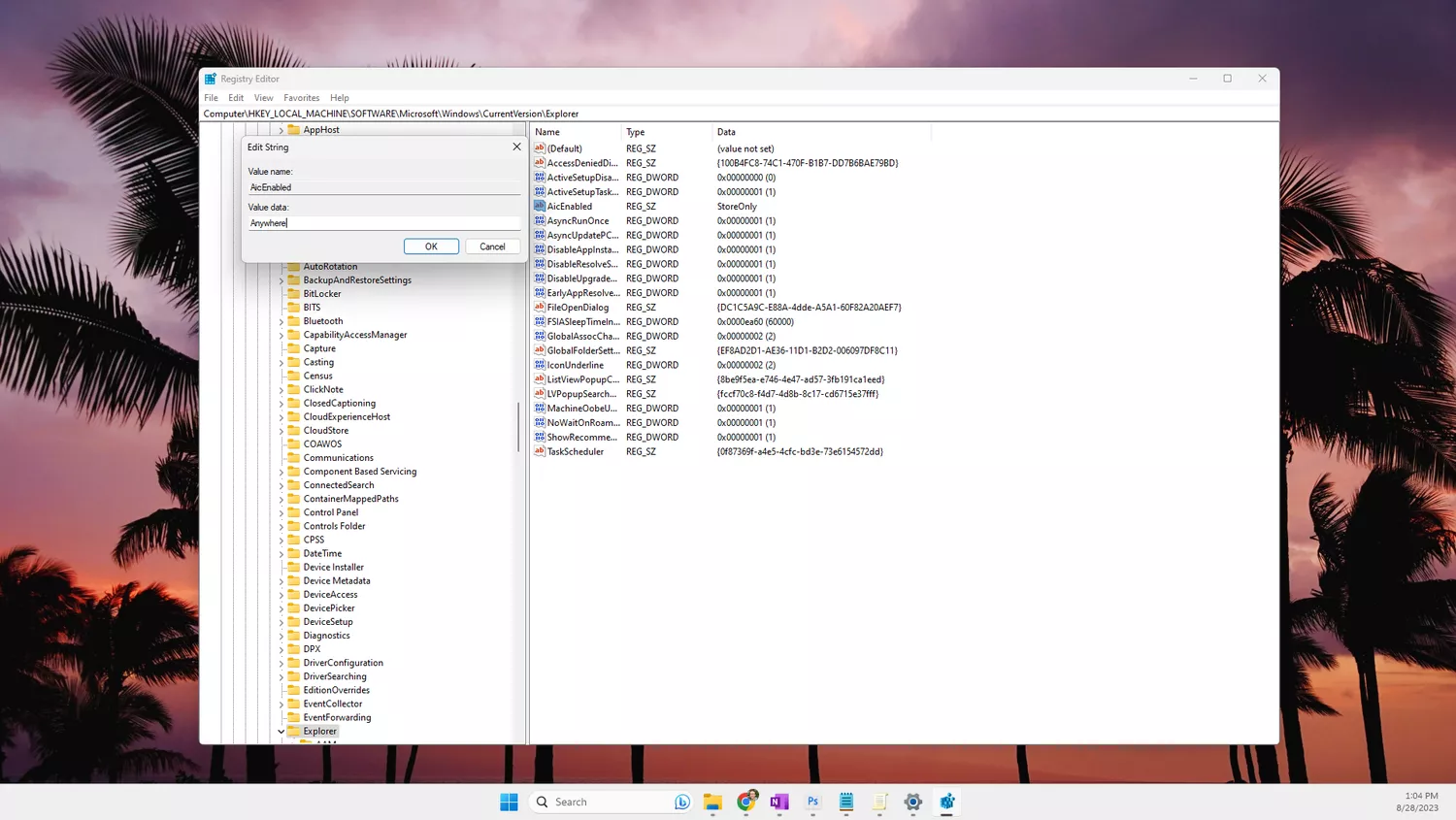Open the View menu
Viewport: 1456px width, 820px height.
point(263,98)
